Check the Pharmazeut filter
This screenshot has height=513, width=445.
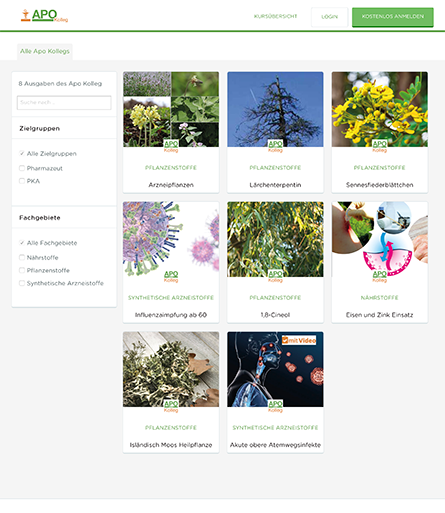(x=22, y=168)
